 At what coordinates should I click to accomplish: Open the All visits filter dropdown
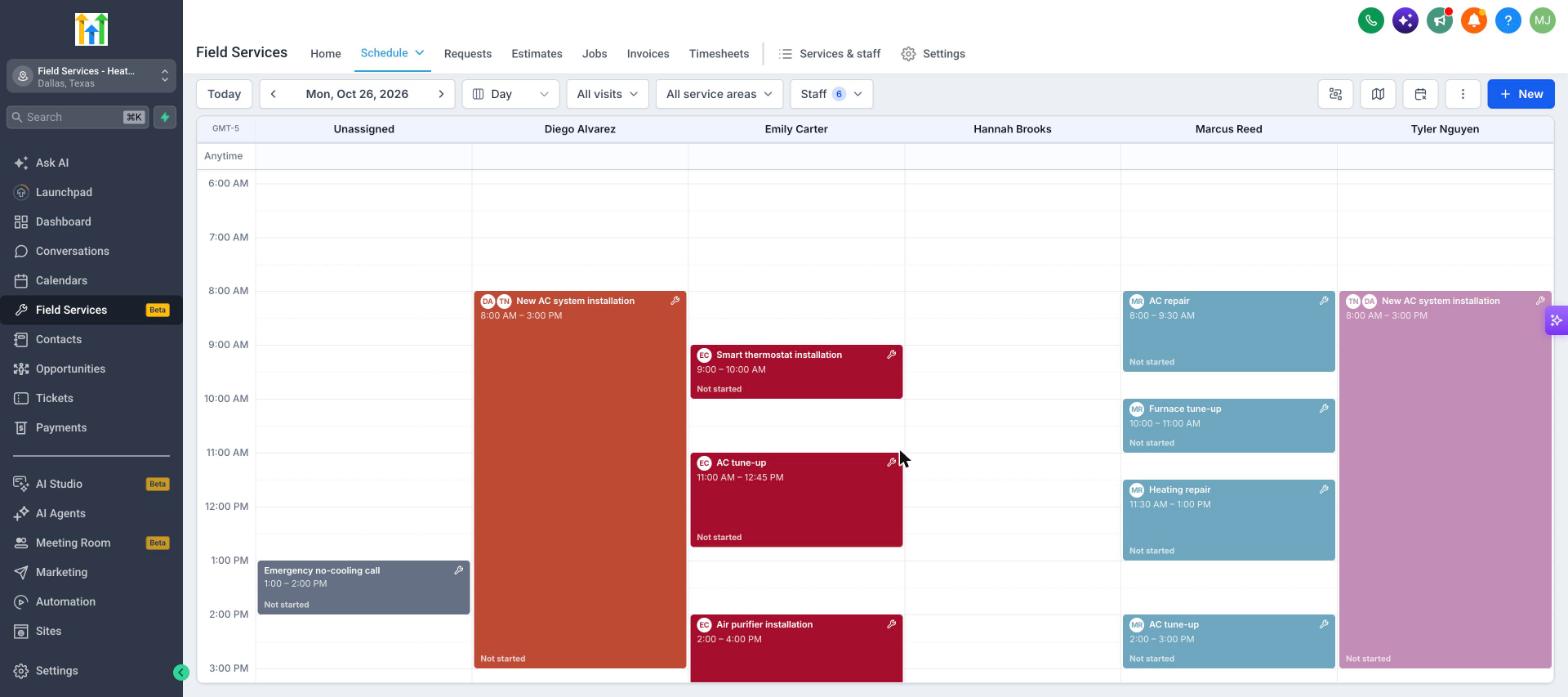click(607, 94)
